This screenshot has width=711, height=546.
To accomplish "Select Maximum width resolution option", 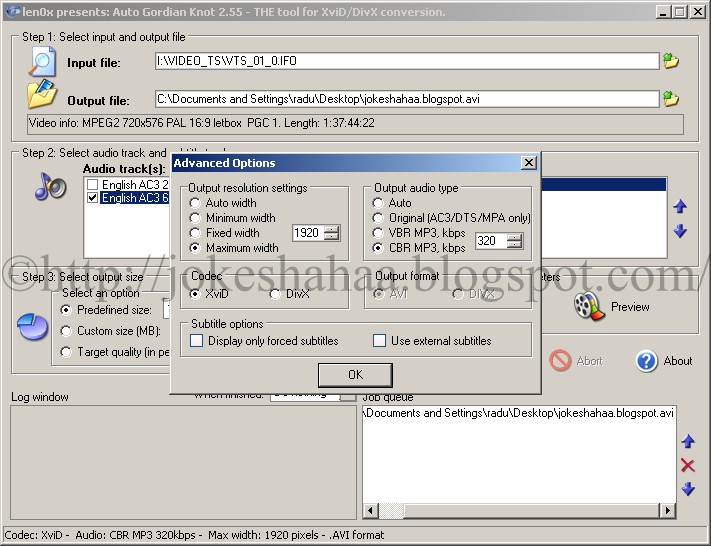I will point(195,248).
